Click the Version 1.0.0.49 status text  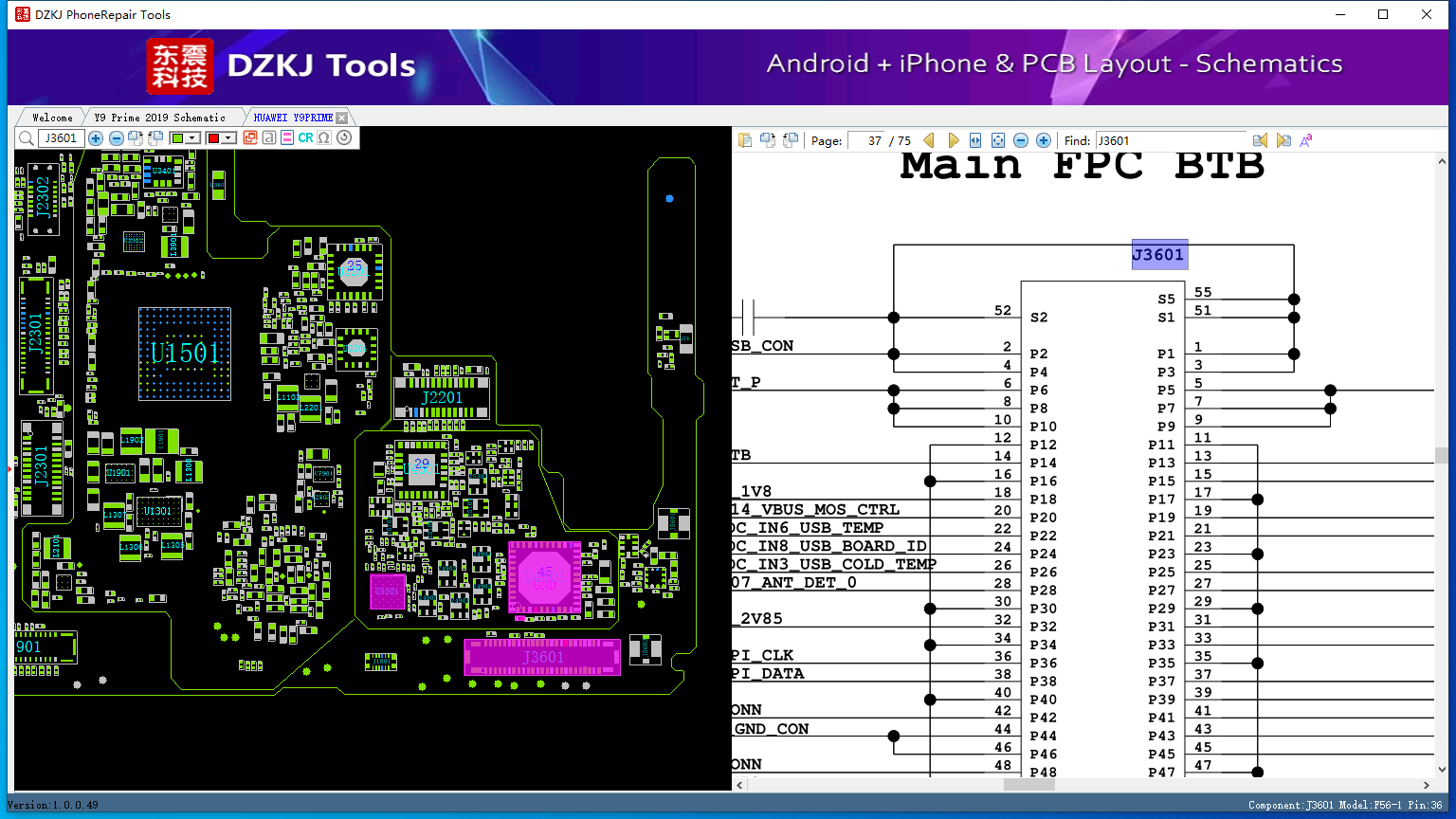coord(53,805)
